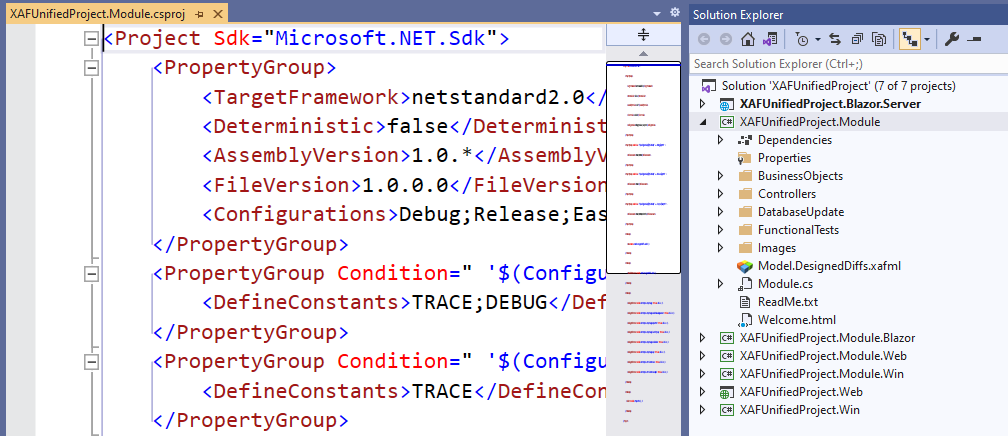The image size is (1008, 436).
Task: Switch between solutions and folder views icon
Action: pyautogui.click(x=770, y=40)
